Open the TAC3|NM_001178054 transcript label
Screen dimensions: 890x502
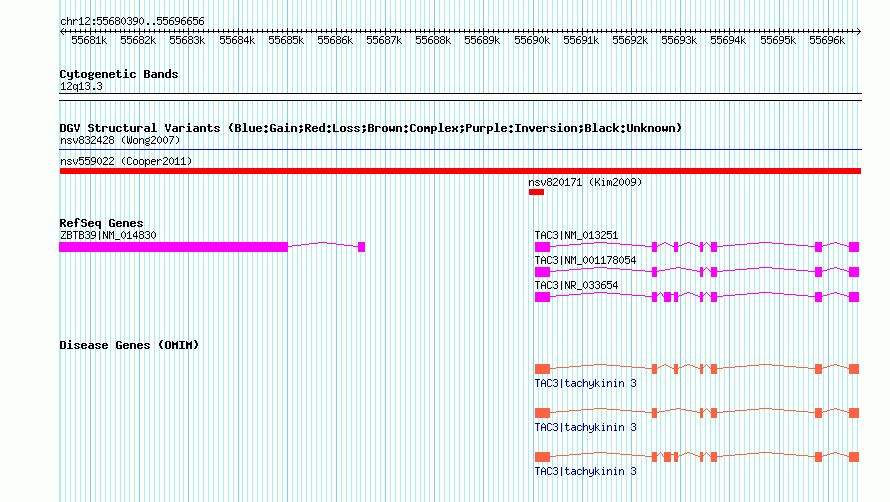point(585,260)
